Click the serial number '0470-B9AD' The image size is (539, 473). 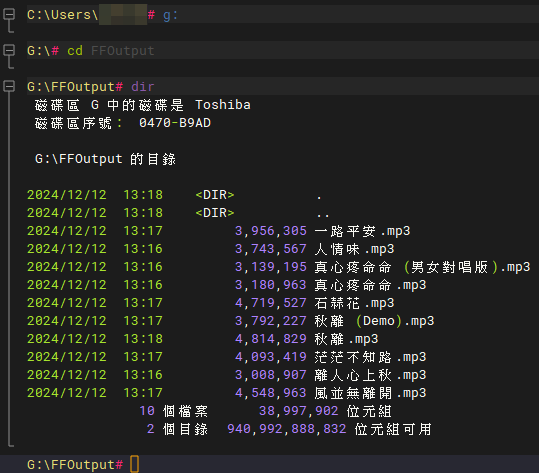click(x=175, y=123)
